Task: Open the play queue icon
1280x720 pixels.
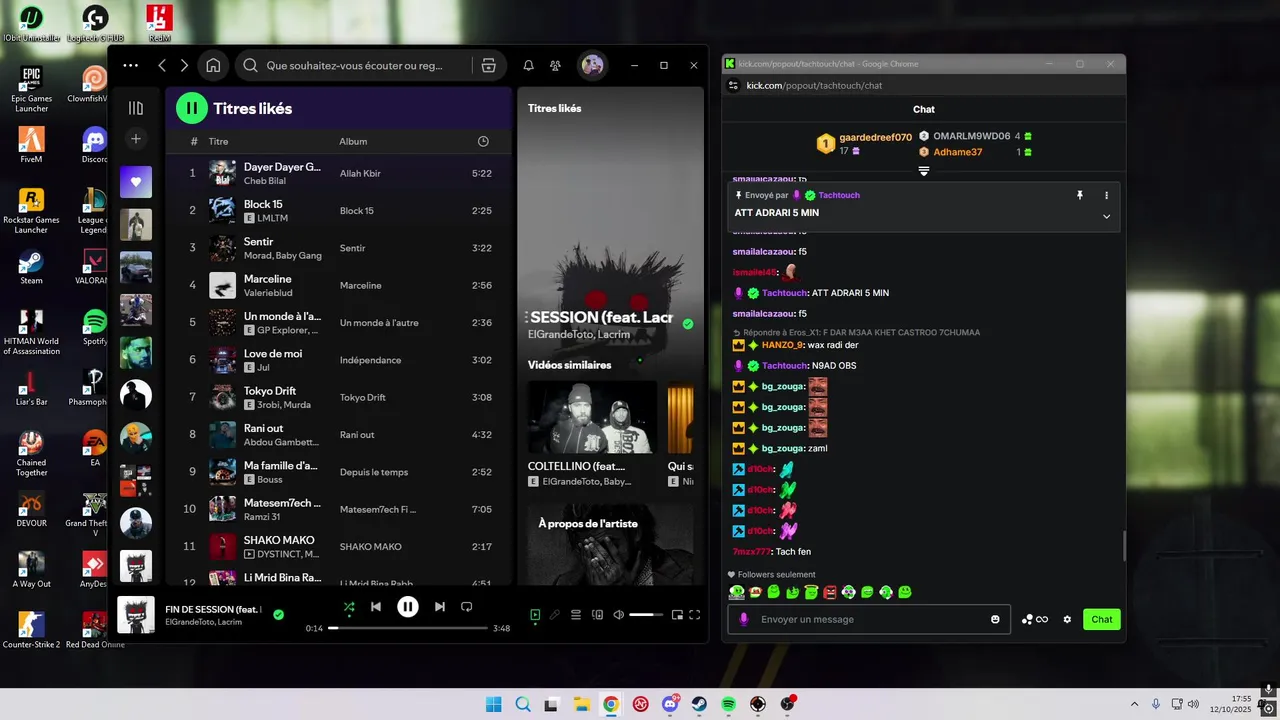Action: click(x=576, y=615)
